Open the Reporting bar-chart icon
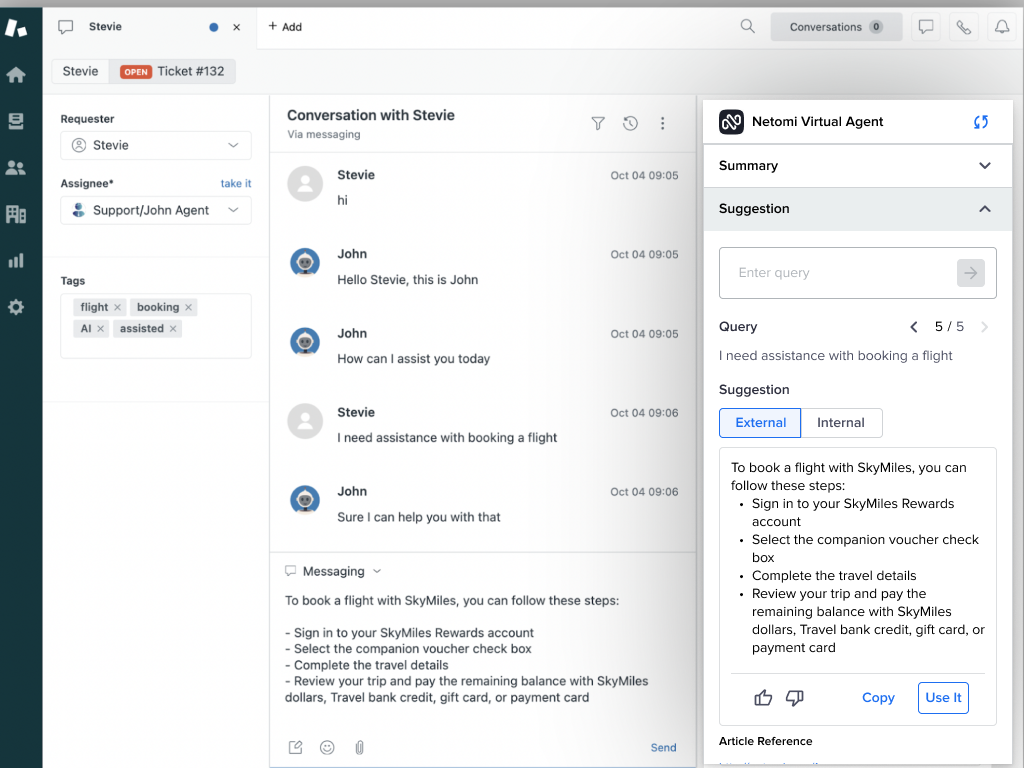 point(15,260)
